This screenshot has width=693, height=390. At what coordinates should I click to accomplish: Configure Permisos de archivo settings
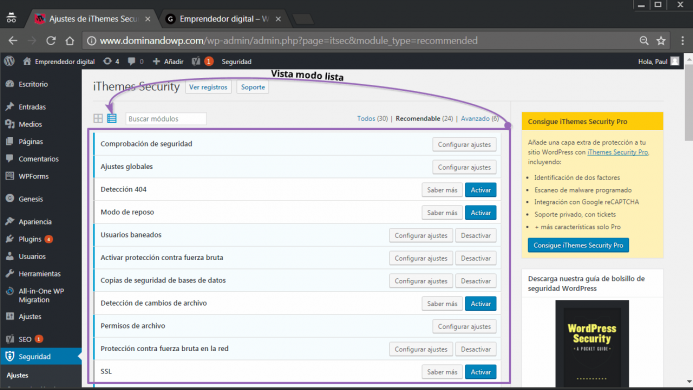pos(464,326)
